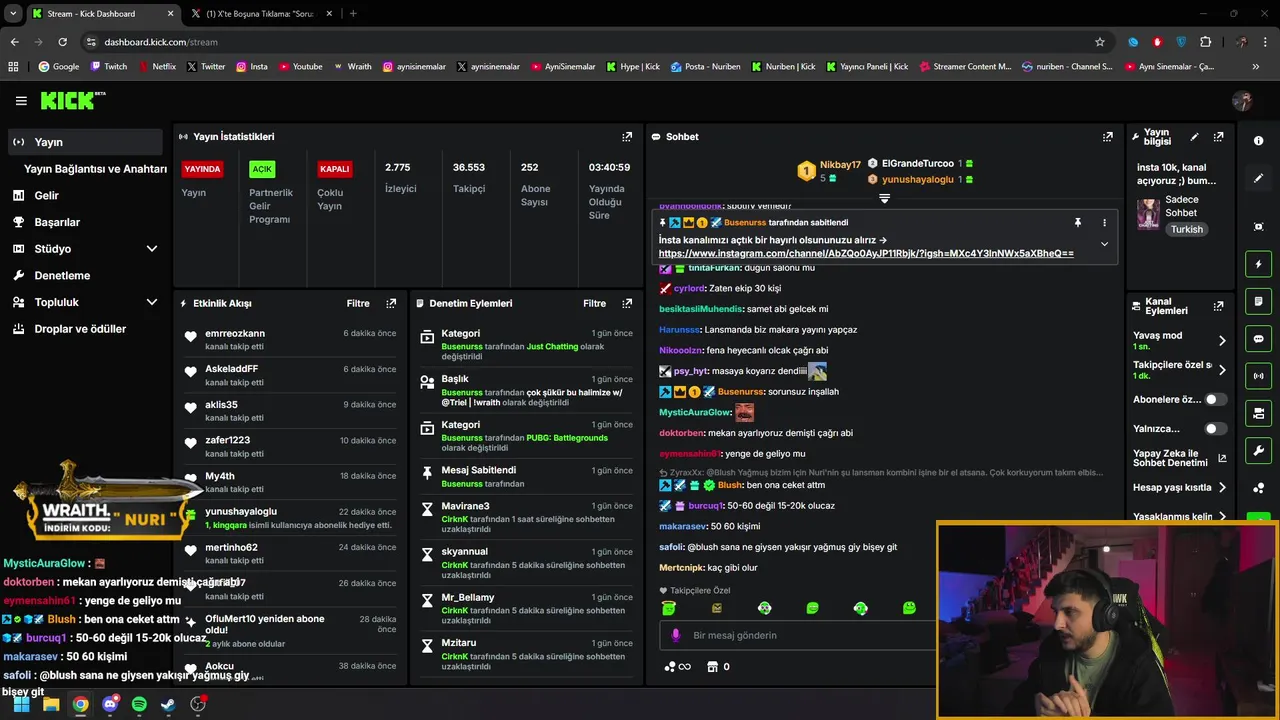This screenshot has height=720, width=1280.
Task: Open the pinned Instagram channel link
Action: [866, 254]
